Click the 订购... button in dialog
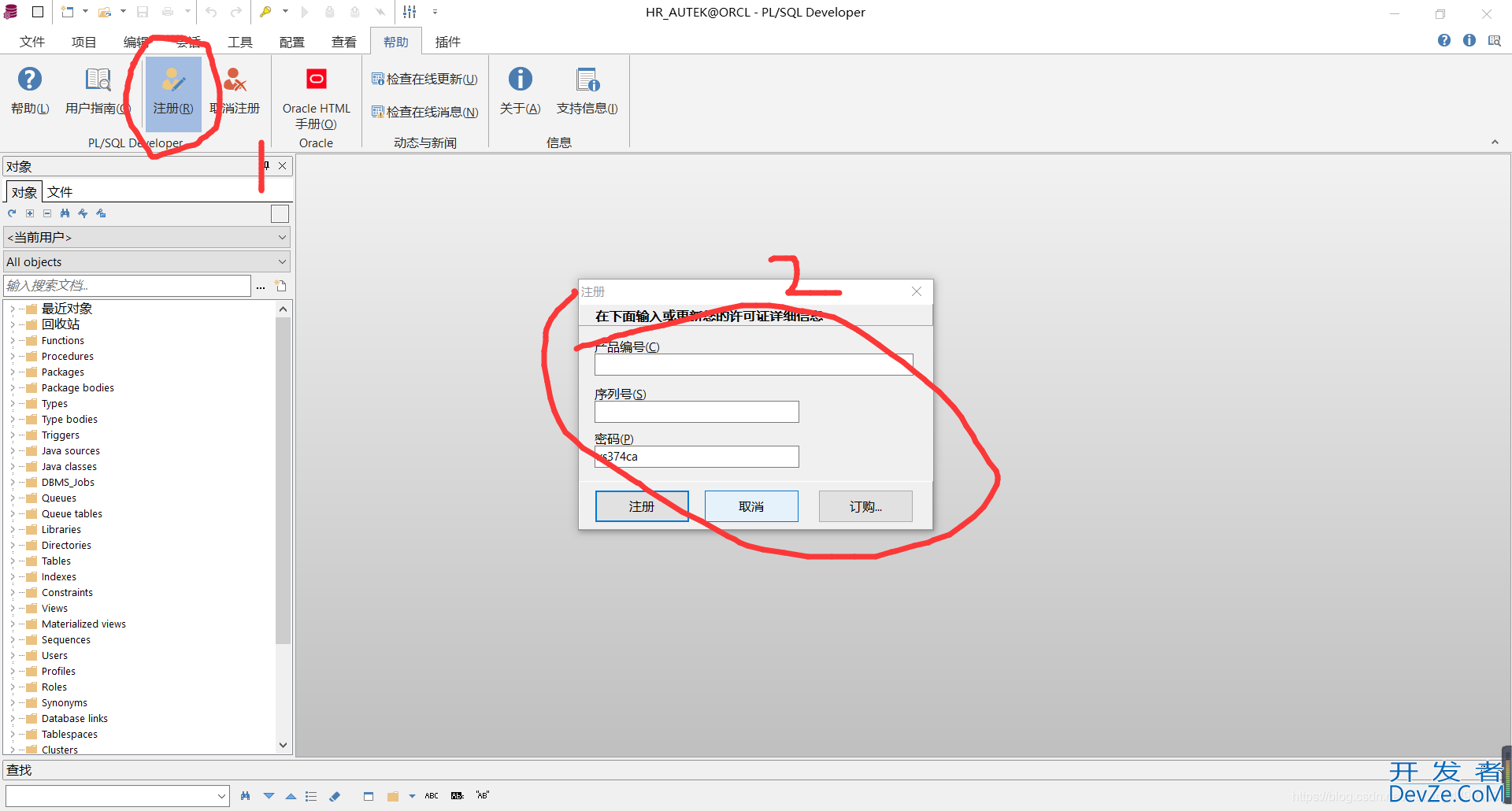The width and height of the screenshot is (1512, 811). click(x=865, y=506)
